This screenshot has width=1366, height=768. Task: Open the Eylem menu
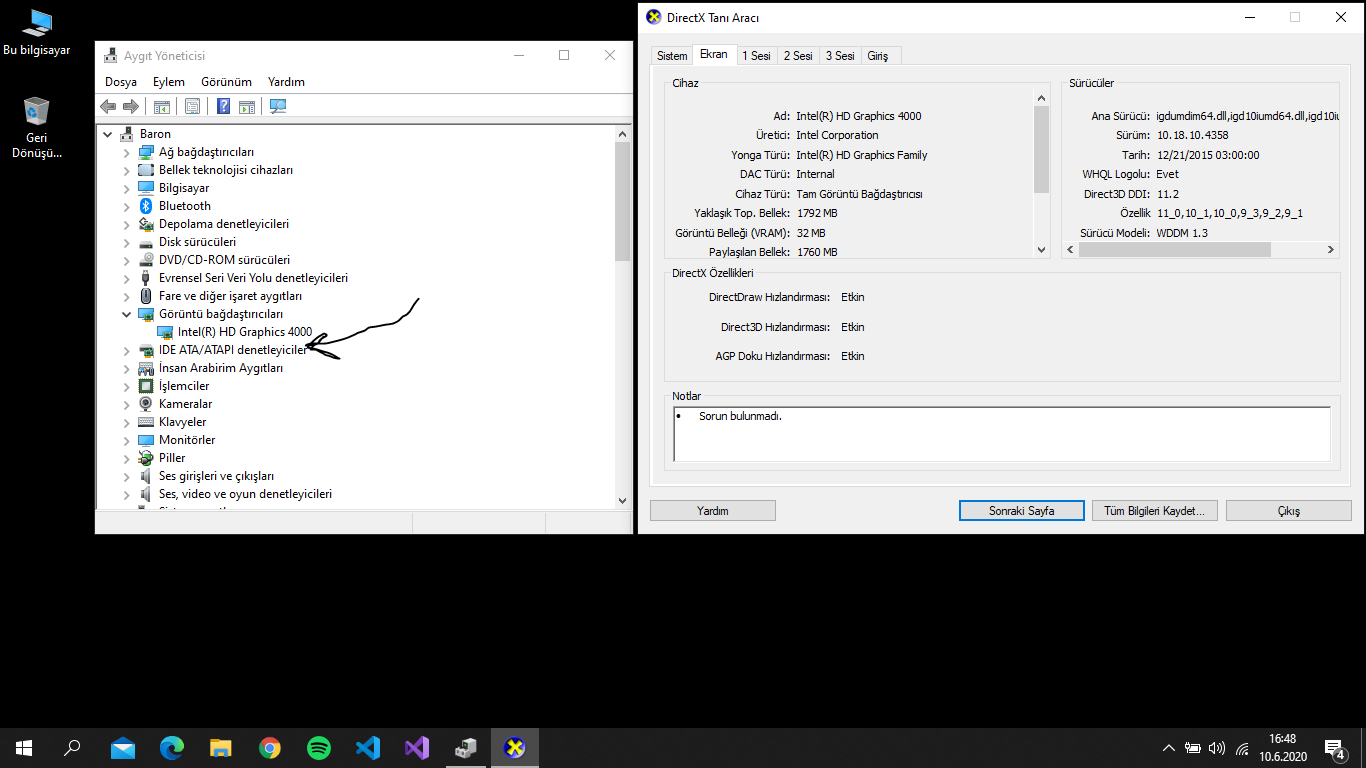[x=169, y=82]
